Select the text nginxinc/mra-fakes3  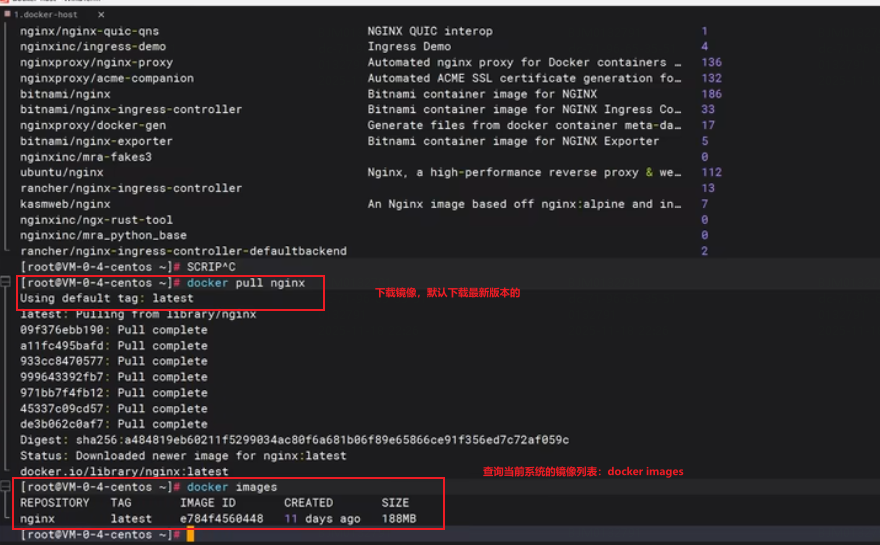[86, 157]
